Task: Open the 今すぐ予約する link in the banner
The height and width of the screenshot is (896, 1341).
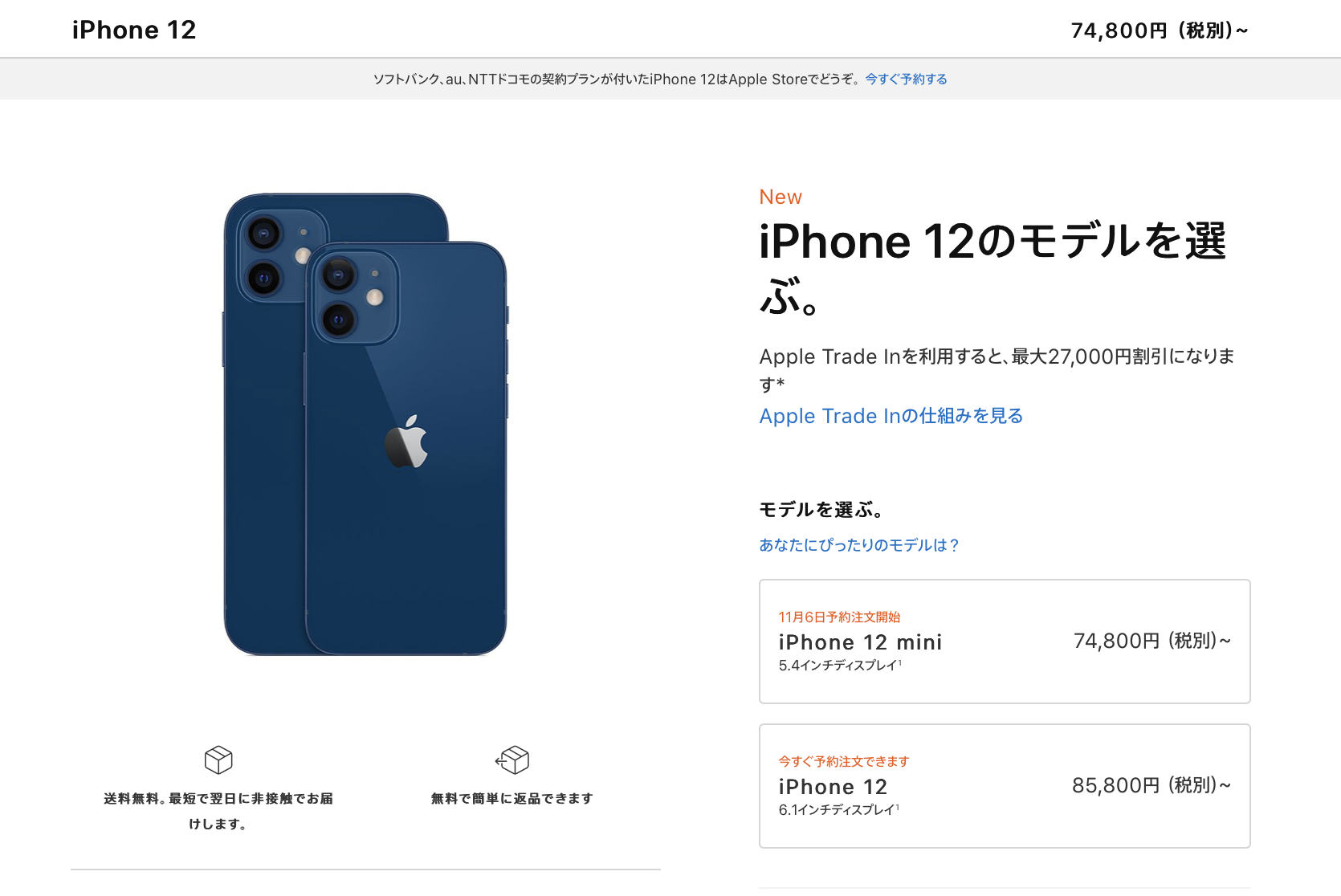Action: point(906,79)
